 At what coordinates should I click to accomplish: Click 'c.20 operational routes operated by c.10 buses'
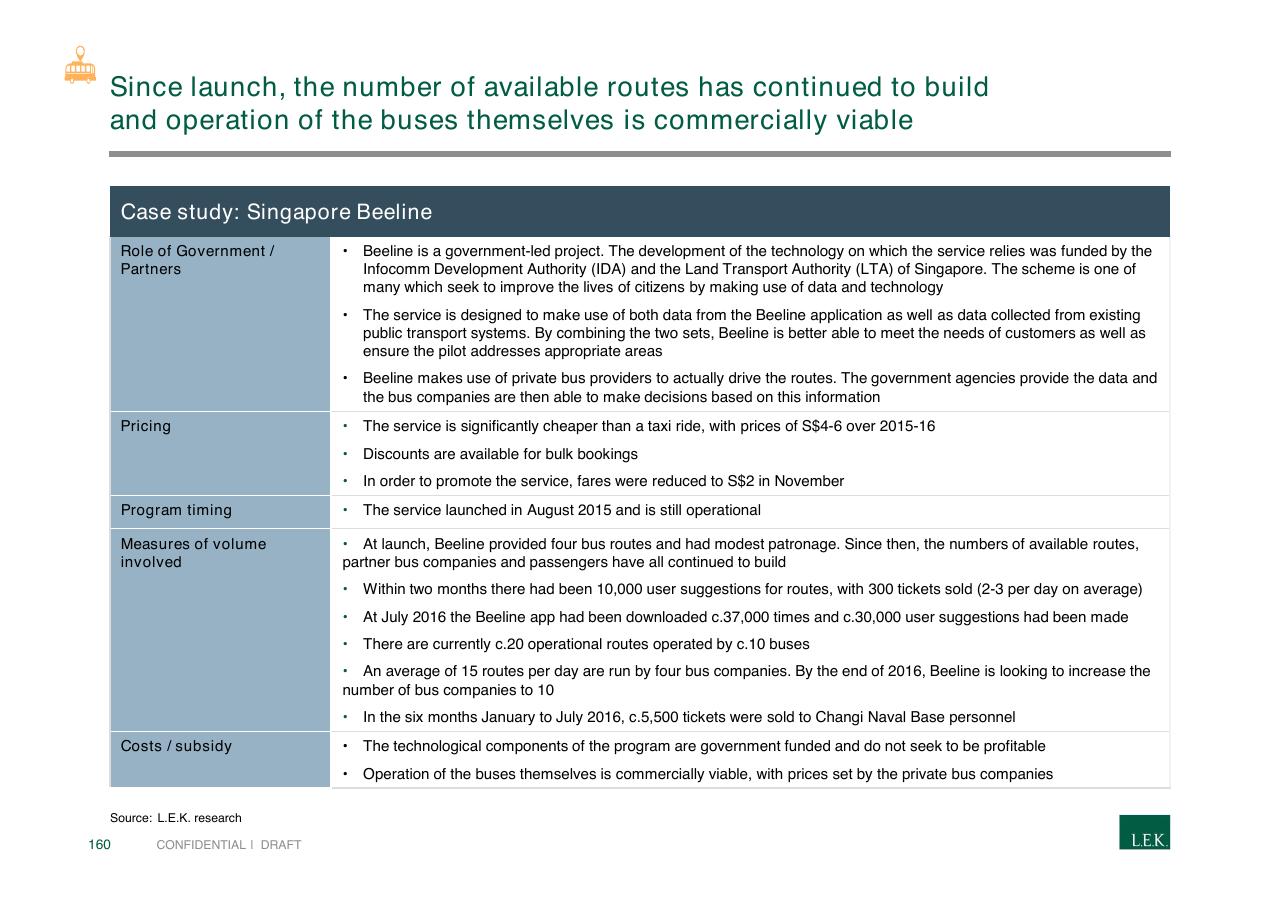point(586,644)
